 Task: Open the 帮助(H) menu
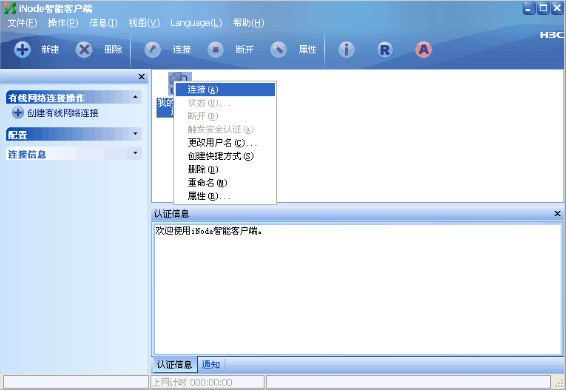(x=248, y=23)
